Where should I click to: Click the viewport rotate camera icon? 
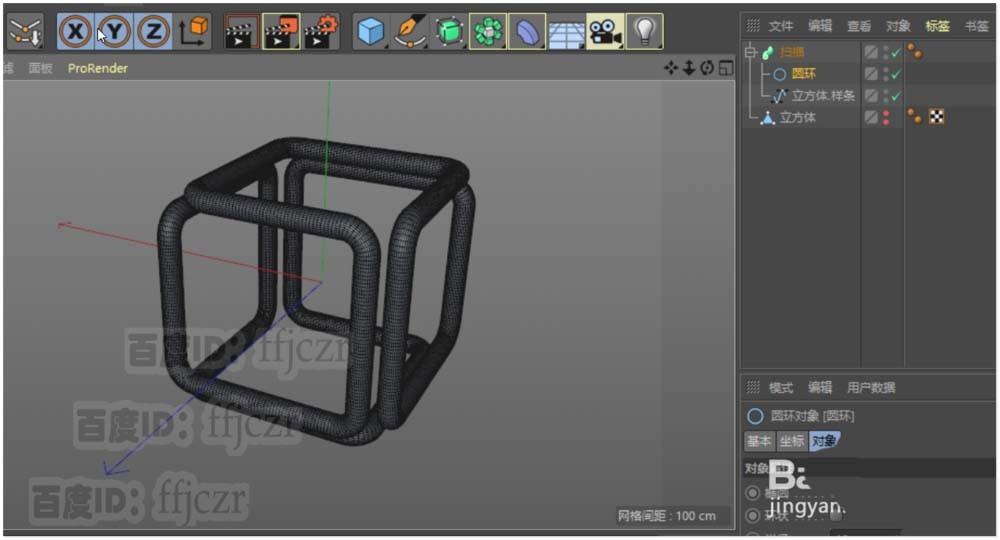pyautogui.click(x=707, y=68)
